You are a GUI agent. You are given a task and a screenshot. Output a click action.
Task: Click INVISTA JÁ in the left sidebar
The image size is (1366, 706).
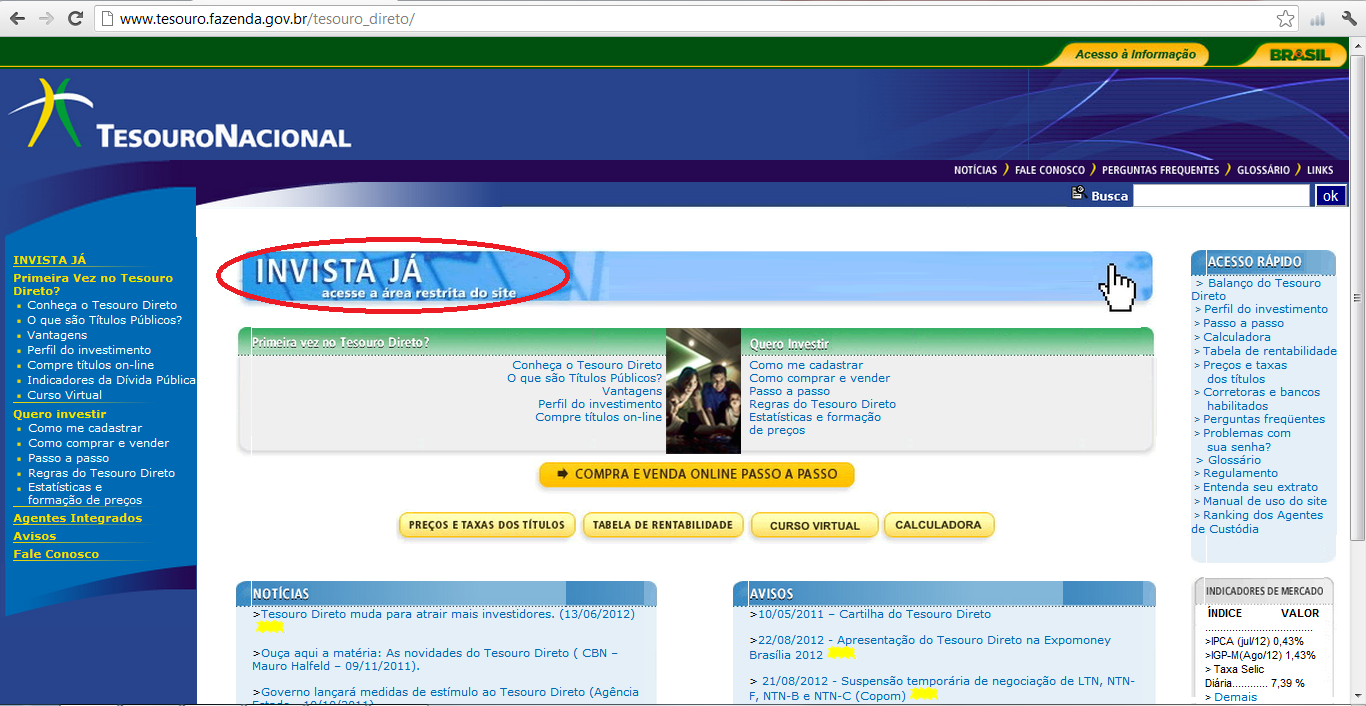[x=49, y=260]
